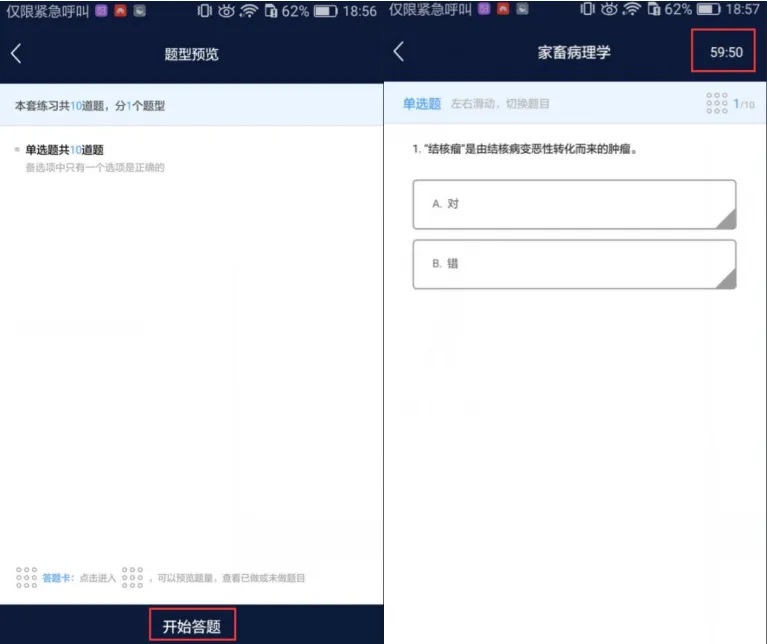
Task: Tap the 18:56 clock in status bar
Action: click(360, 11)
